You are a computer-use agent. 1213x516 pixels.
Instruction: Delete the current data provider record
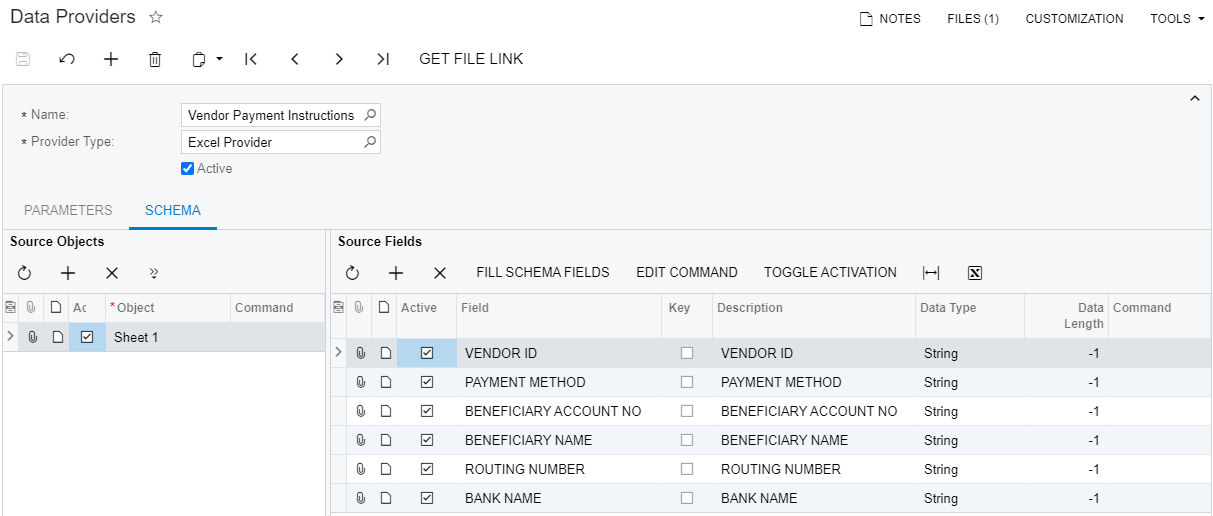(x=155, y=59)
